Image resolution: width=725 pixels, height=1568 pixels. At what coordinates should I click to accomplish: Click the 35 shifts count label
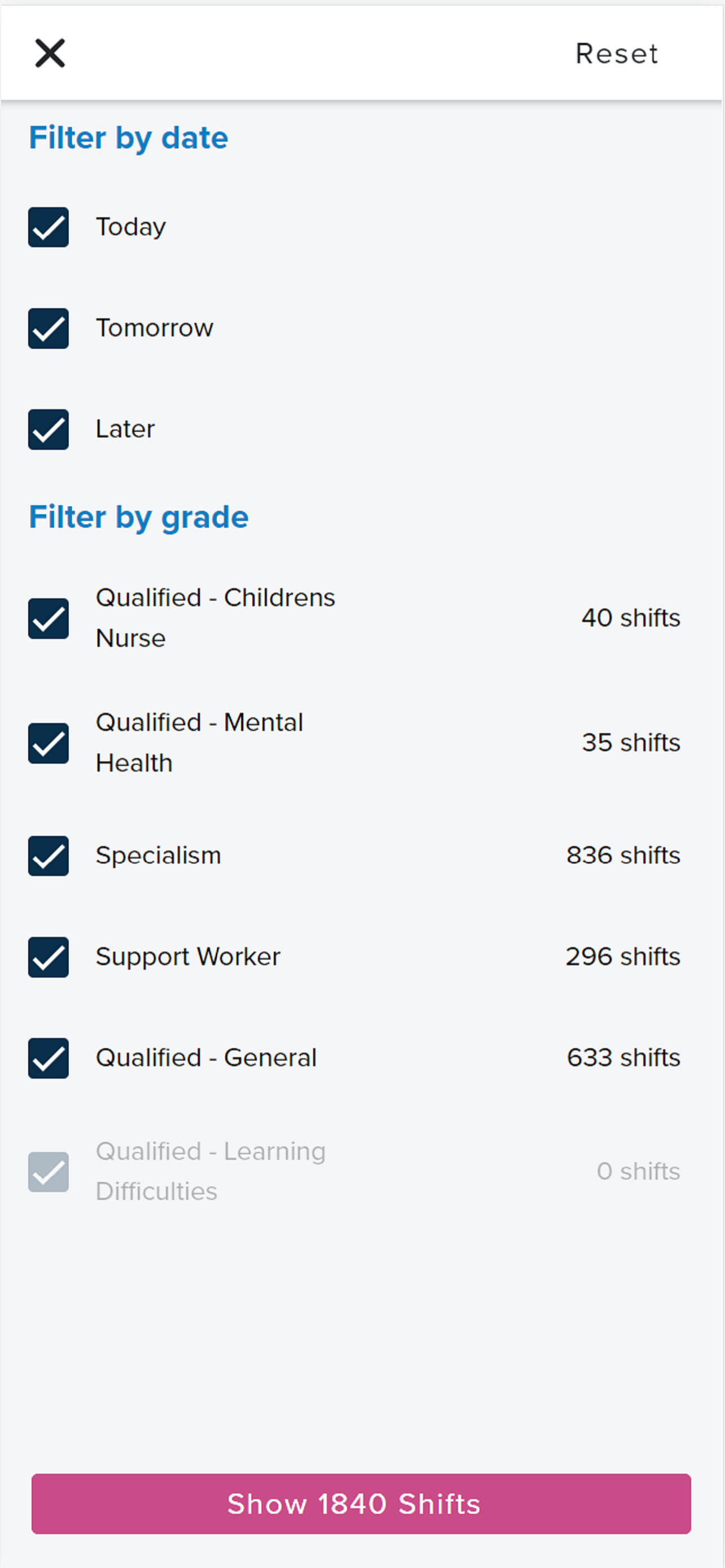(631, 743)
